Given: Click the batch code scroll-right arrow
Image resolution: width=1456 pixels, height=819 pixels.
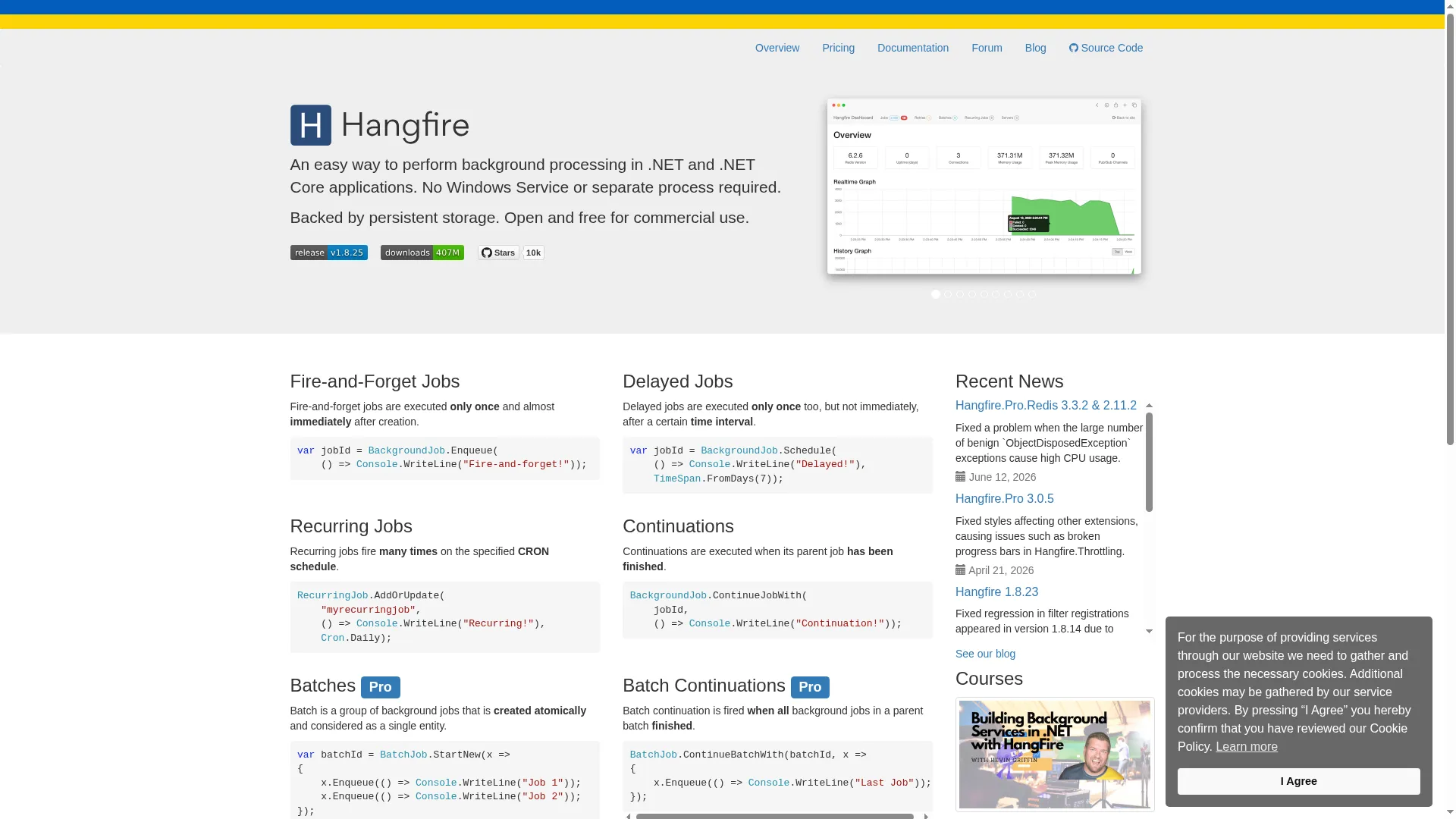Looking at the screenshot, I should [926, 816].
